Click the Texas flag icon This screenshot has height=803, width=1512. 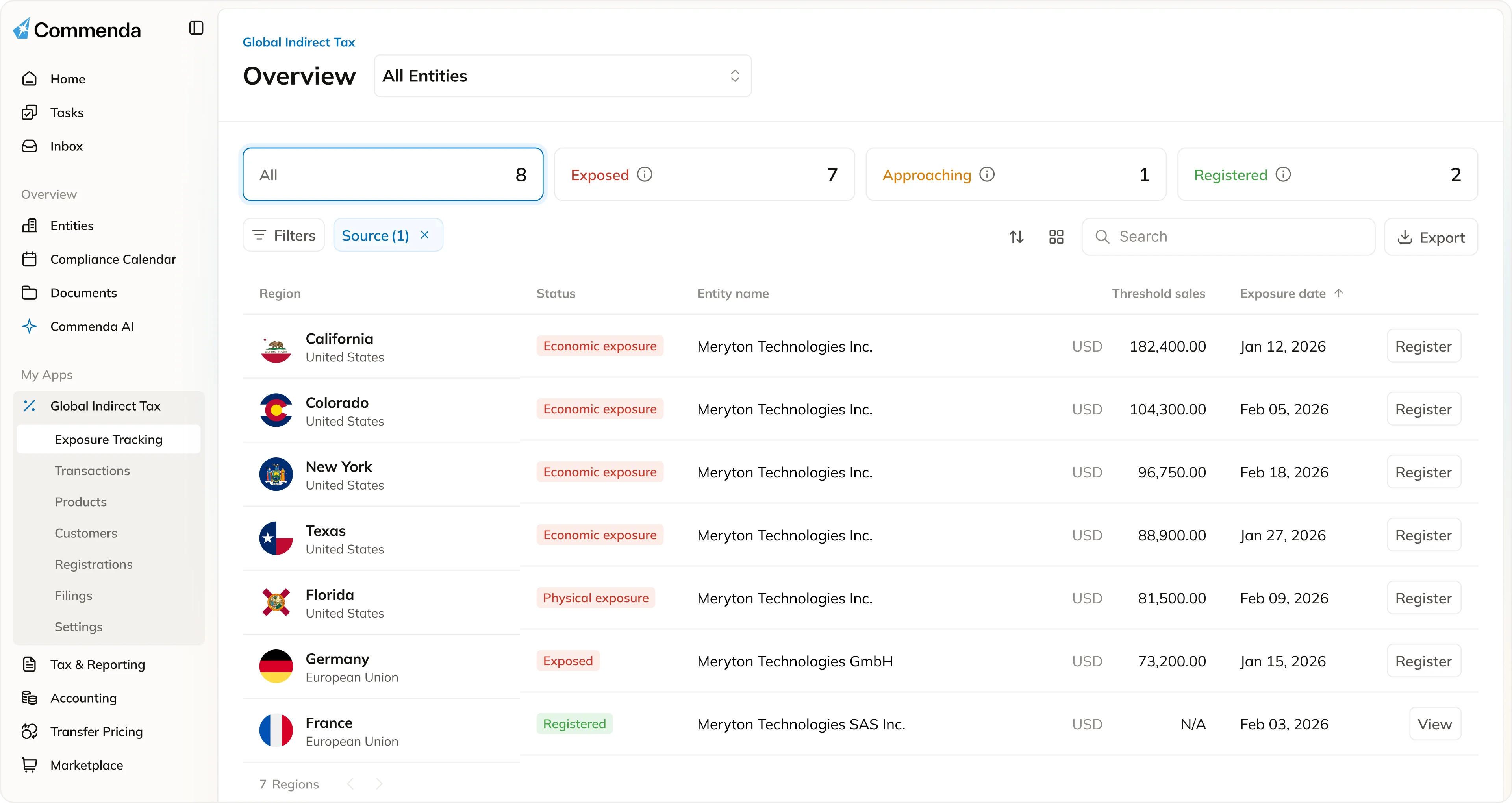pyautogui.click(x=276, y=538)
